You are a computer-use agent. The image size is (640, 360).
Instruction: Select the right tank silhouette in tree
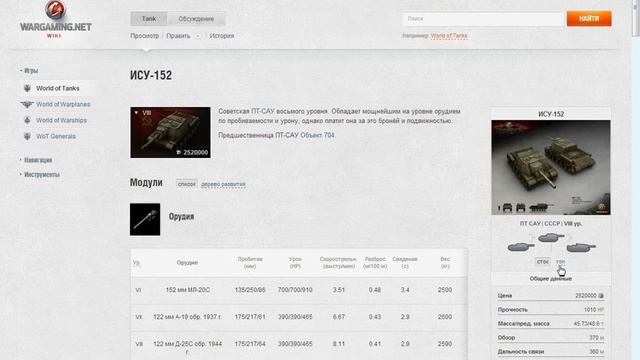(581, 247)
